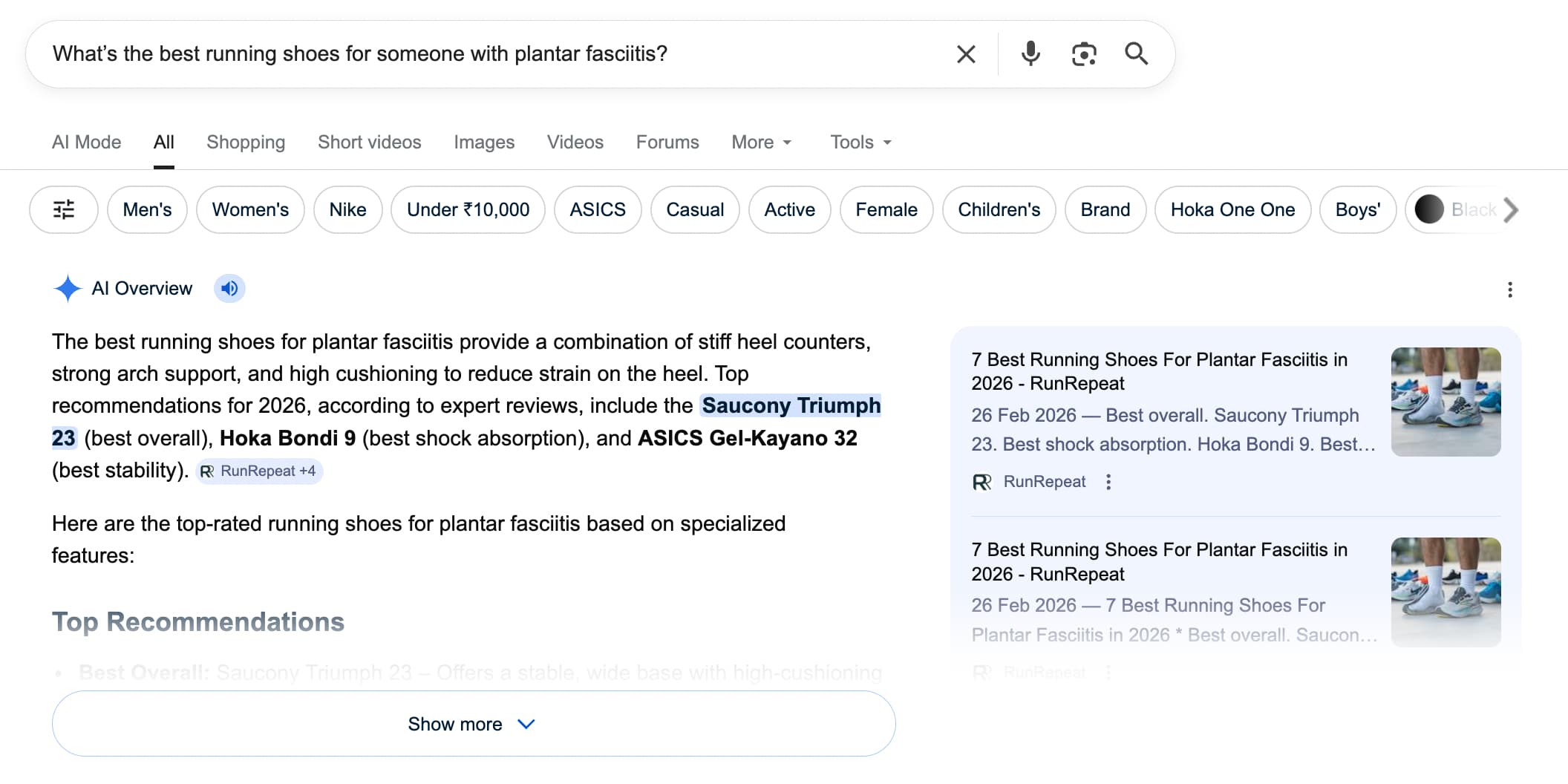The width and height of the screenshot is (1568, 784).
Task: Switch to the Shopping tab
Action: pyautogui.click(x=245, y=142)
